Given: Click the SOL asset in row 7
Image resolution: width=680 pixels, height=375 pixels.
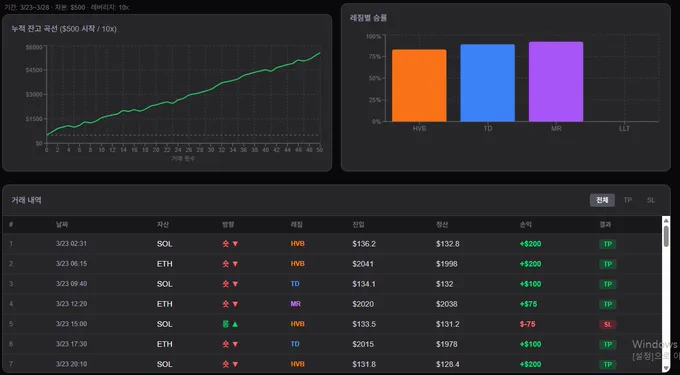Looking at the screenshot, I should pyautogui.click(x=164, y=365).
